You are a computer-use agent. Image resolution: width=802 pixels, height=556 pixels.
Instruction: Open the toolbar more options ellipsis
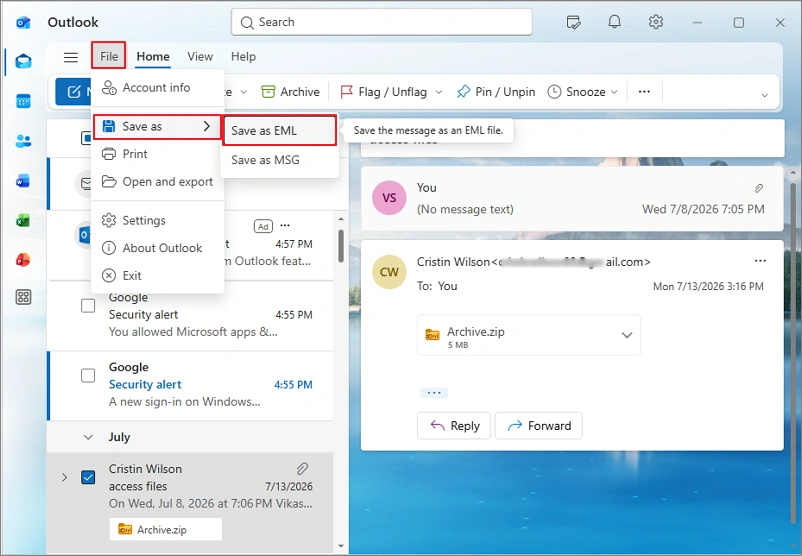pyautogui.click(x=644, y=92)
